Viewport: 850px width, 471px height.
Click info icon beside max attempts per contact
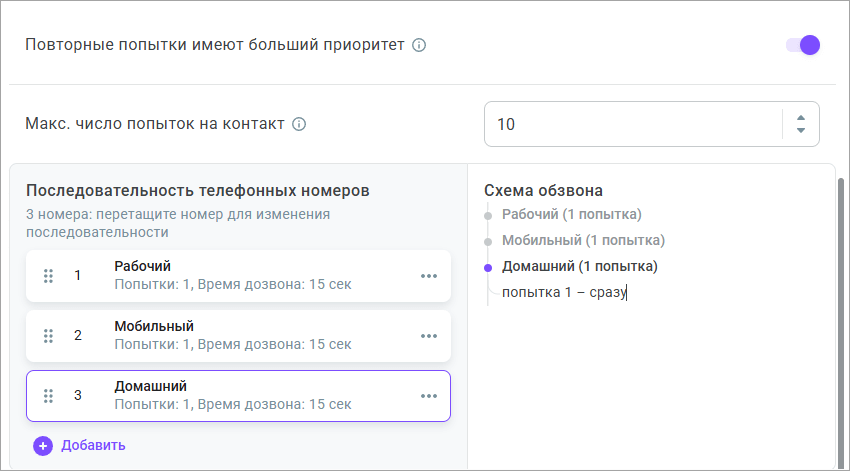[x=298, y=125]
